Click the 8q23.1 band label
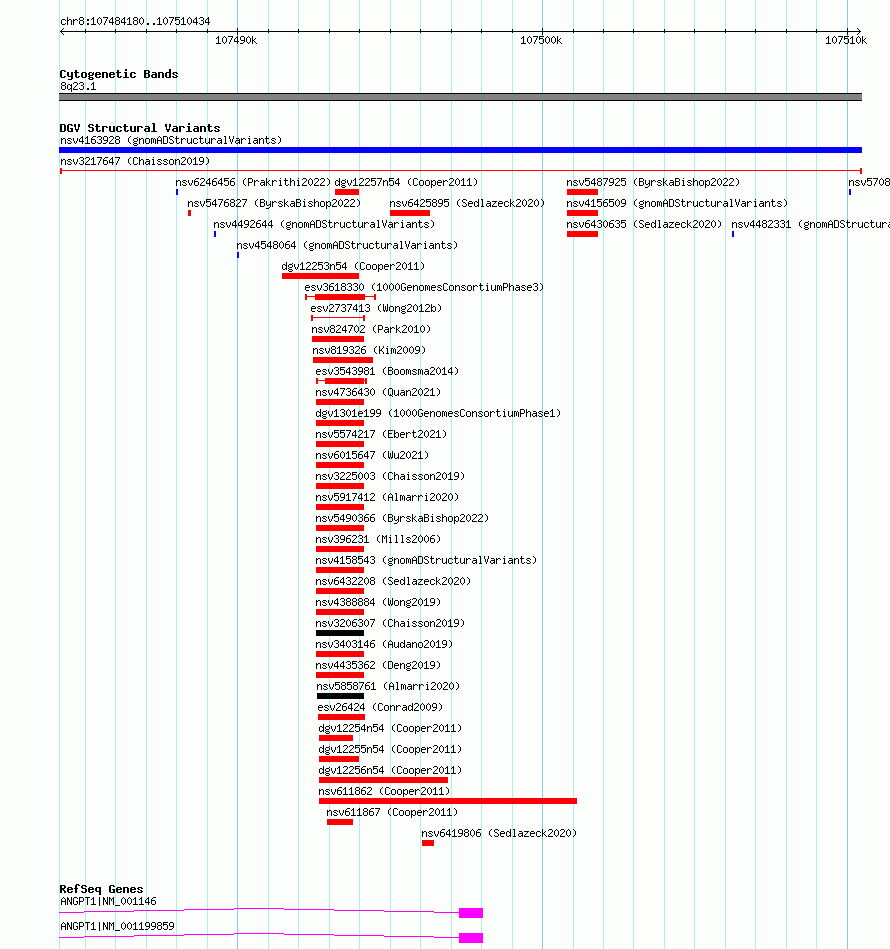 pyautogui.click(x=78, y=87)
